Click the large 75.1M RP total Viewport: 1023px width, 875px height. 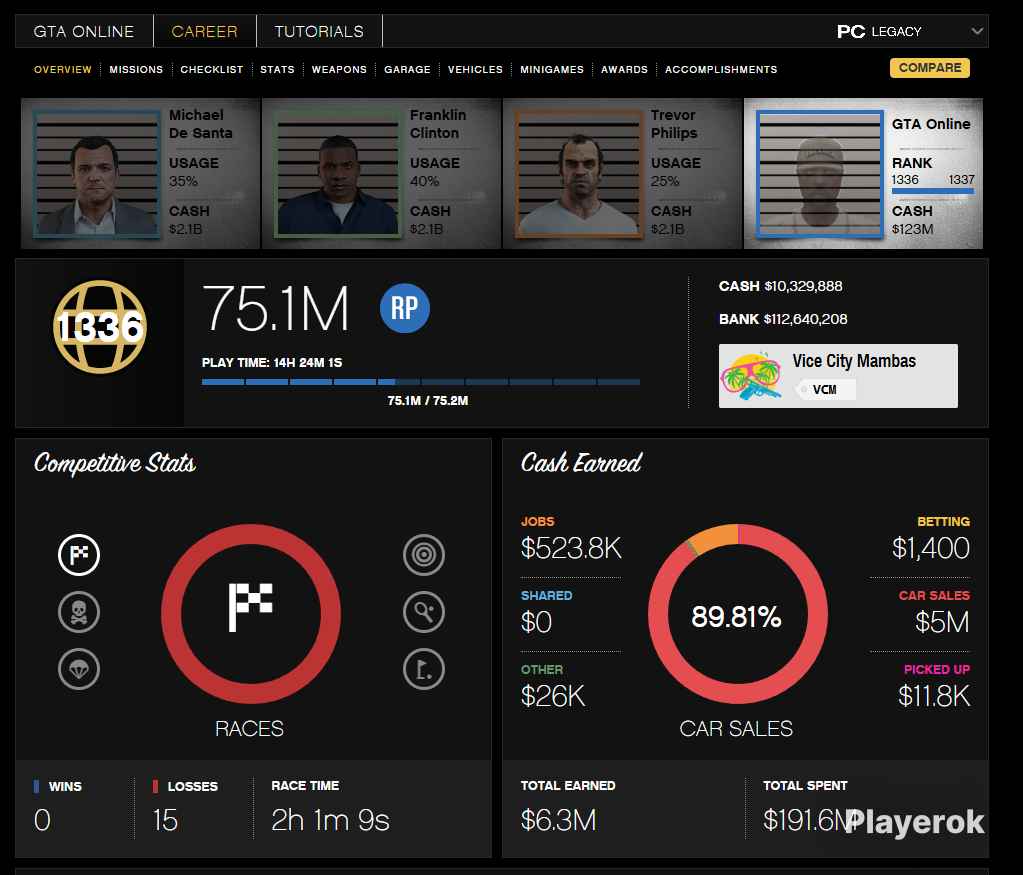tap(275, 309)
